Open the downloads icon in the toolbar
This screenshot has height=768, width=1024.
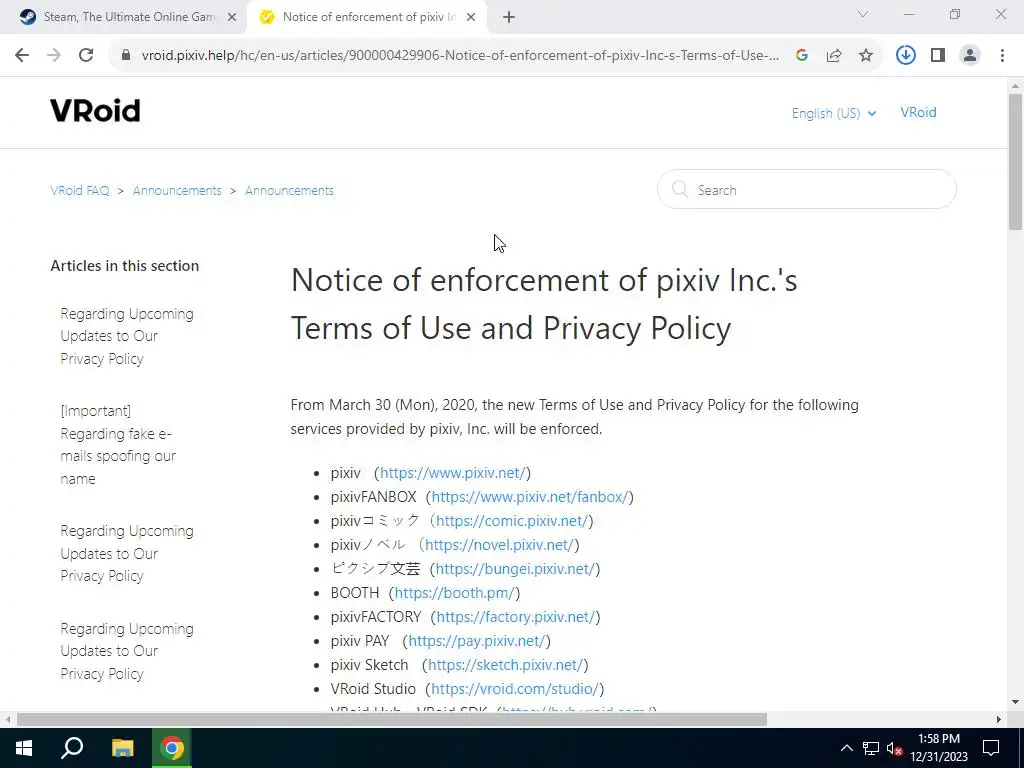click(905, 56)
